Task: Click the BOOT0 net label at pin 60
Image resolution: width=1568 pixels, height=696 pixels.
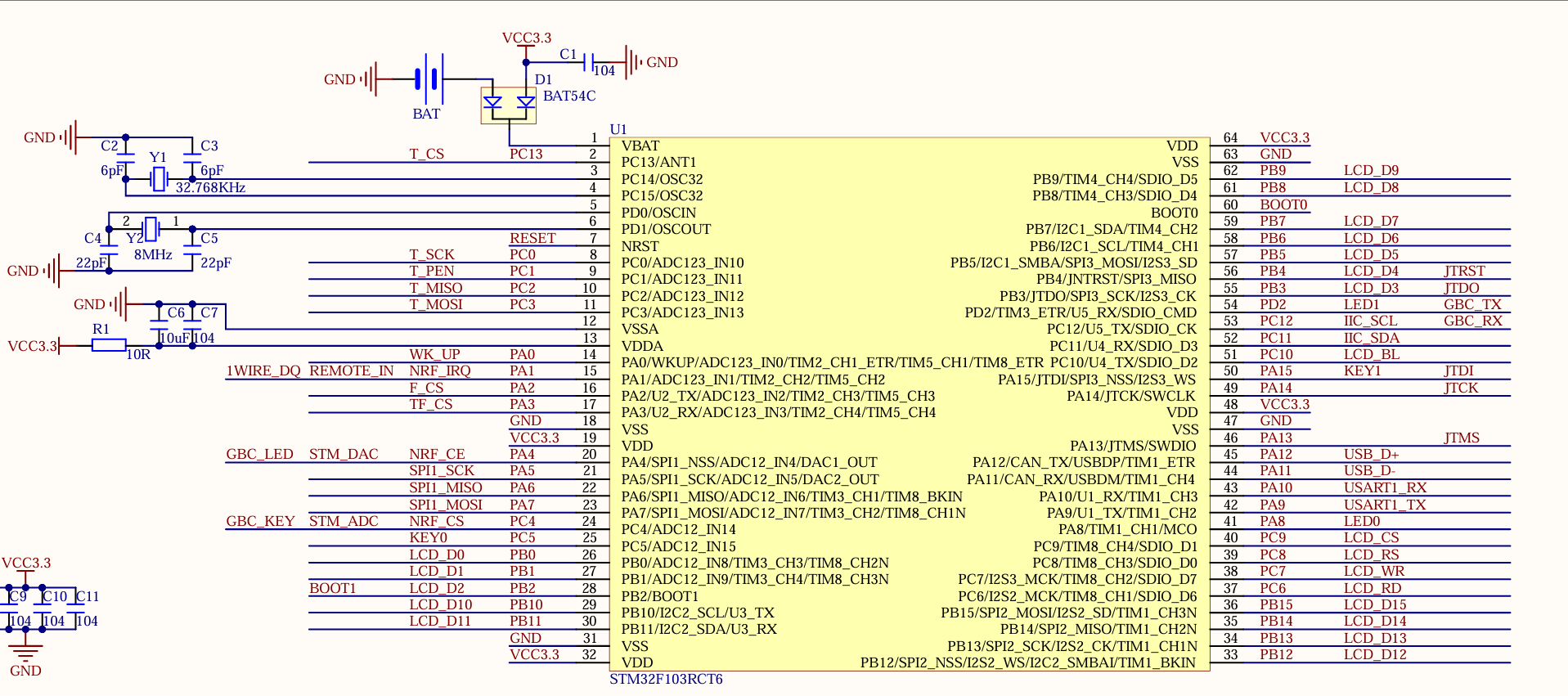Action: click(1283, 204)
